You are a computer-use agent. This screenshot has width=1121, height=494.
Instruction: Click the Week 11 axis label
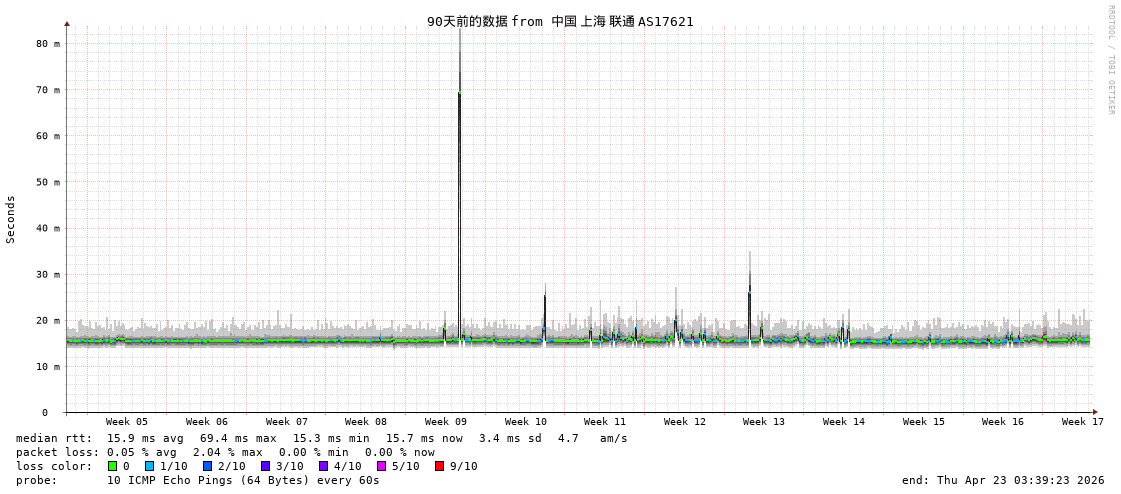tap(605, 422)
